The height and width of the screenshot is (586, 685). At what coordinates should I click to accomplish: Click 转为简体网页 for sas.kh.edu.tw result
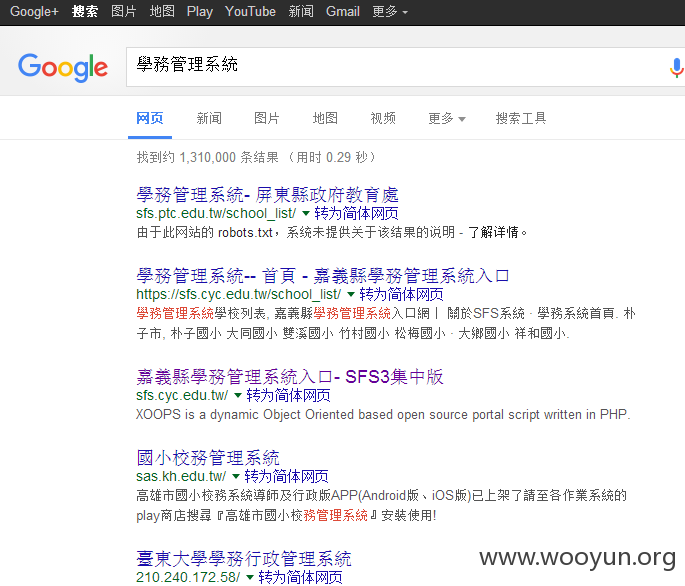point(287,476)
